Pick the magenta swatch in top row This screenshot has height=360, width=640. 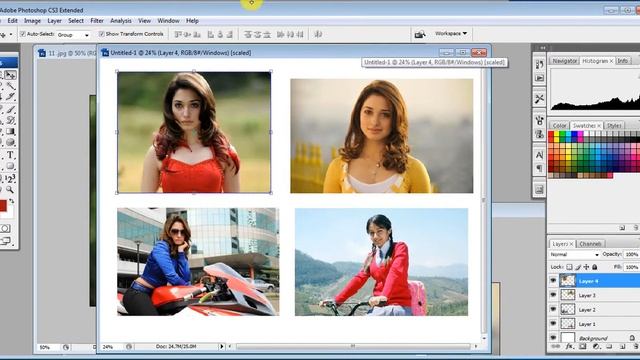(x=580, y=134)
